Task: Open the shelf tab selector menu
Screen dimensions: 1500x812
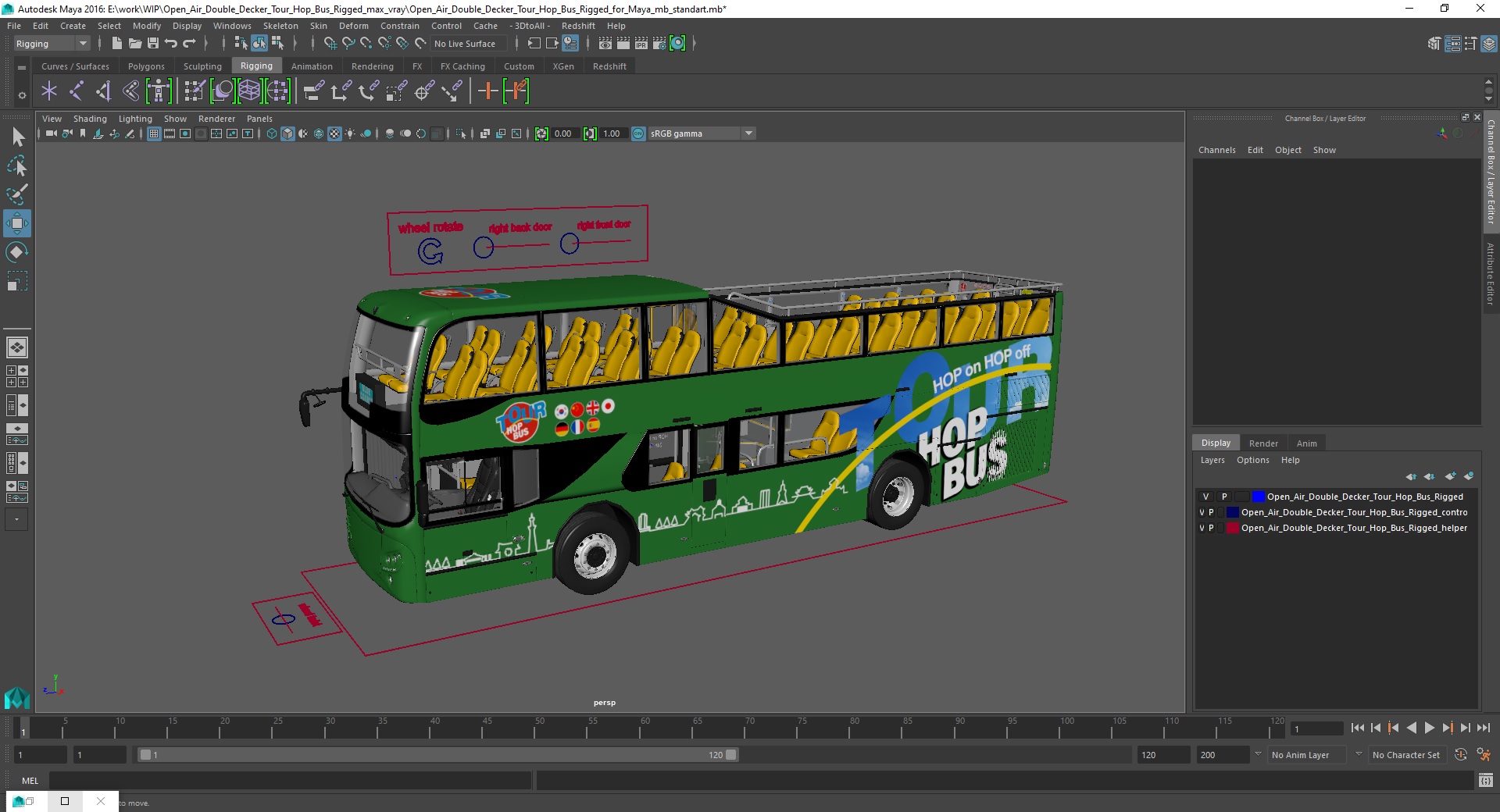Action: [22, 68]
